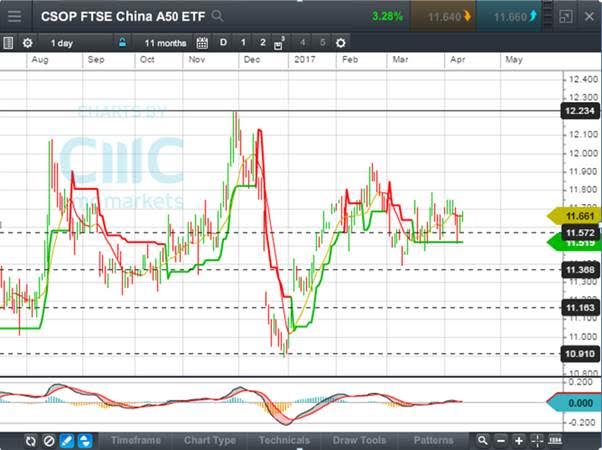602x450 pixels.
Task: Search for an instrument with magnifier icon
Action: point(218,16)
